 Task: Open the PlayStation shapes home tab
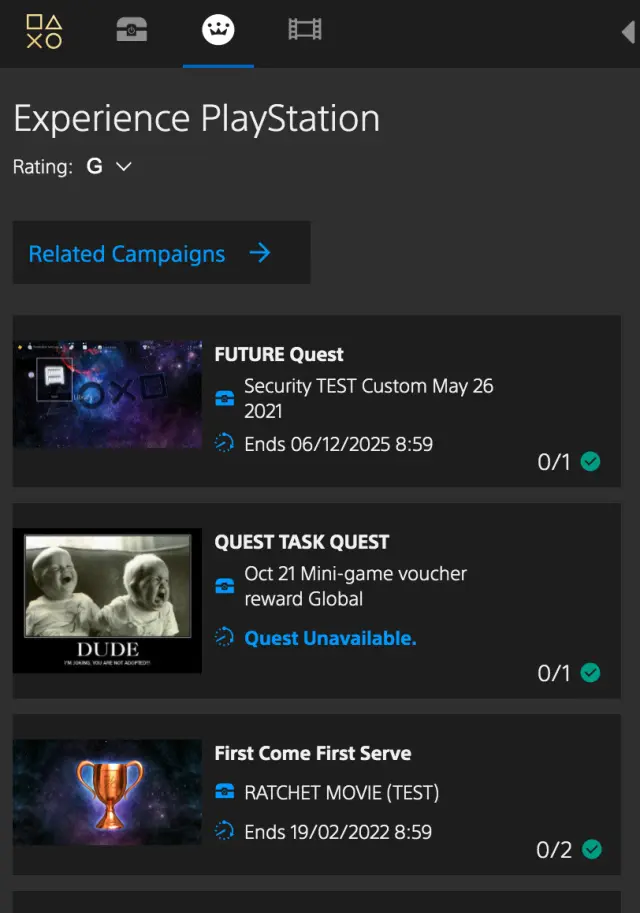pos(44,31)
